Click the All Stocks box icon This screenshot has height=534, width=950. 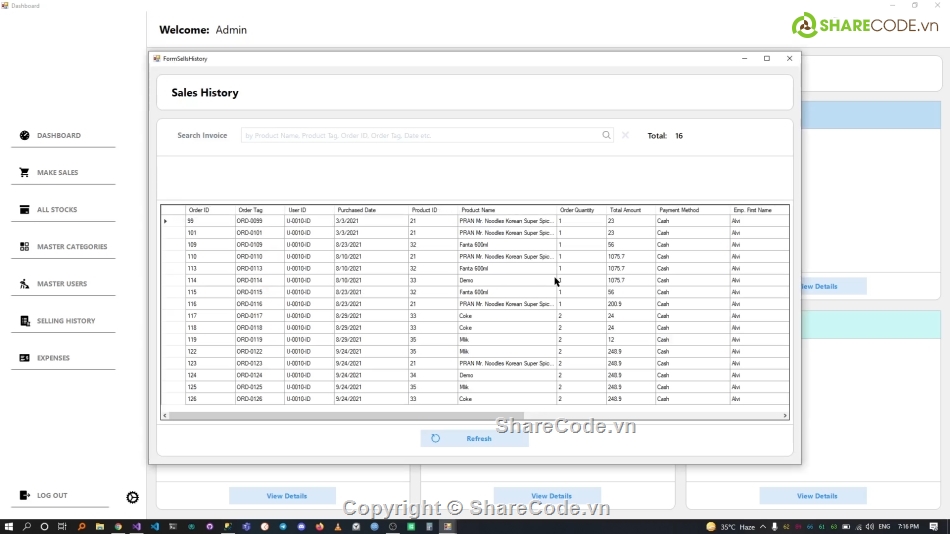click(x=24, y=209)
